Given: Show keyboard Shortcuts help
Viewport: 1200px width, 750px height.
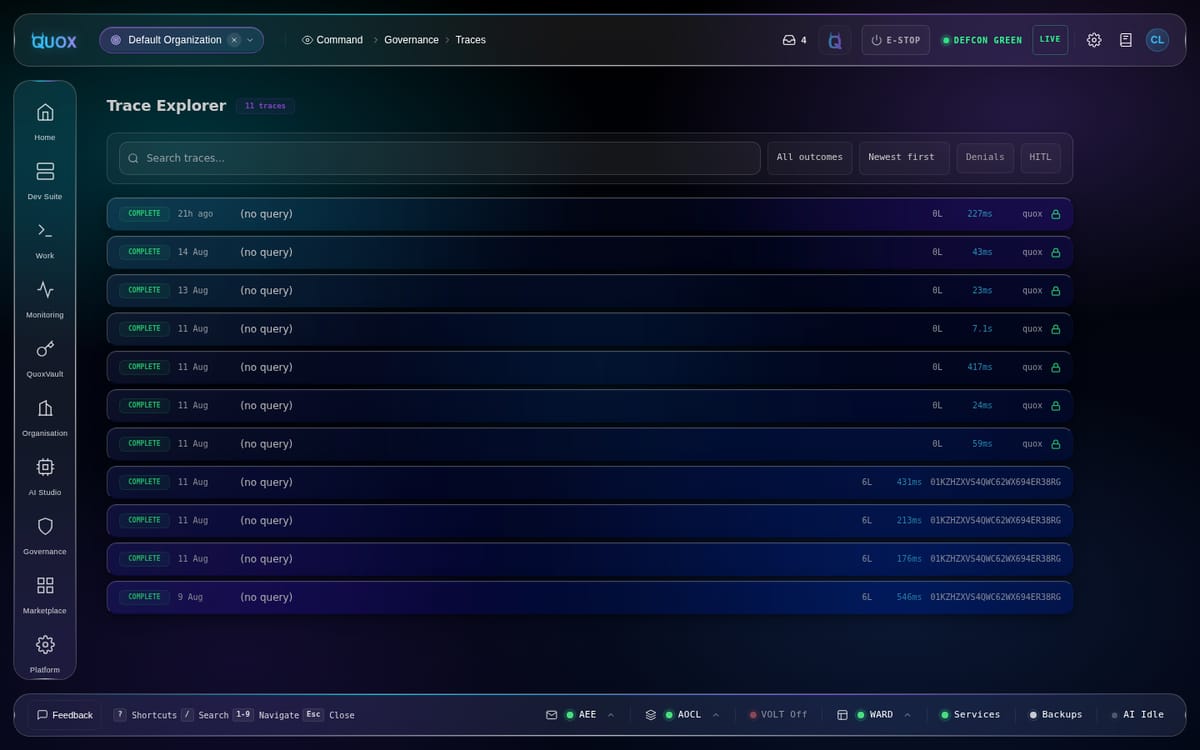Looking at the screenshot, I should click(x=145, y=715).
